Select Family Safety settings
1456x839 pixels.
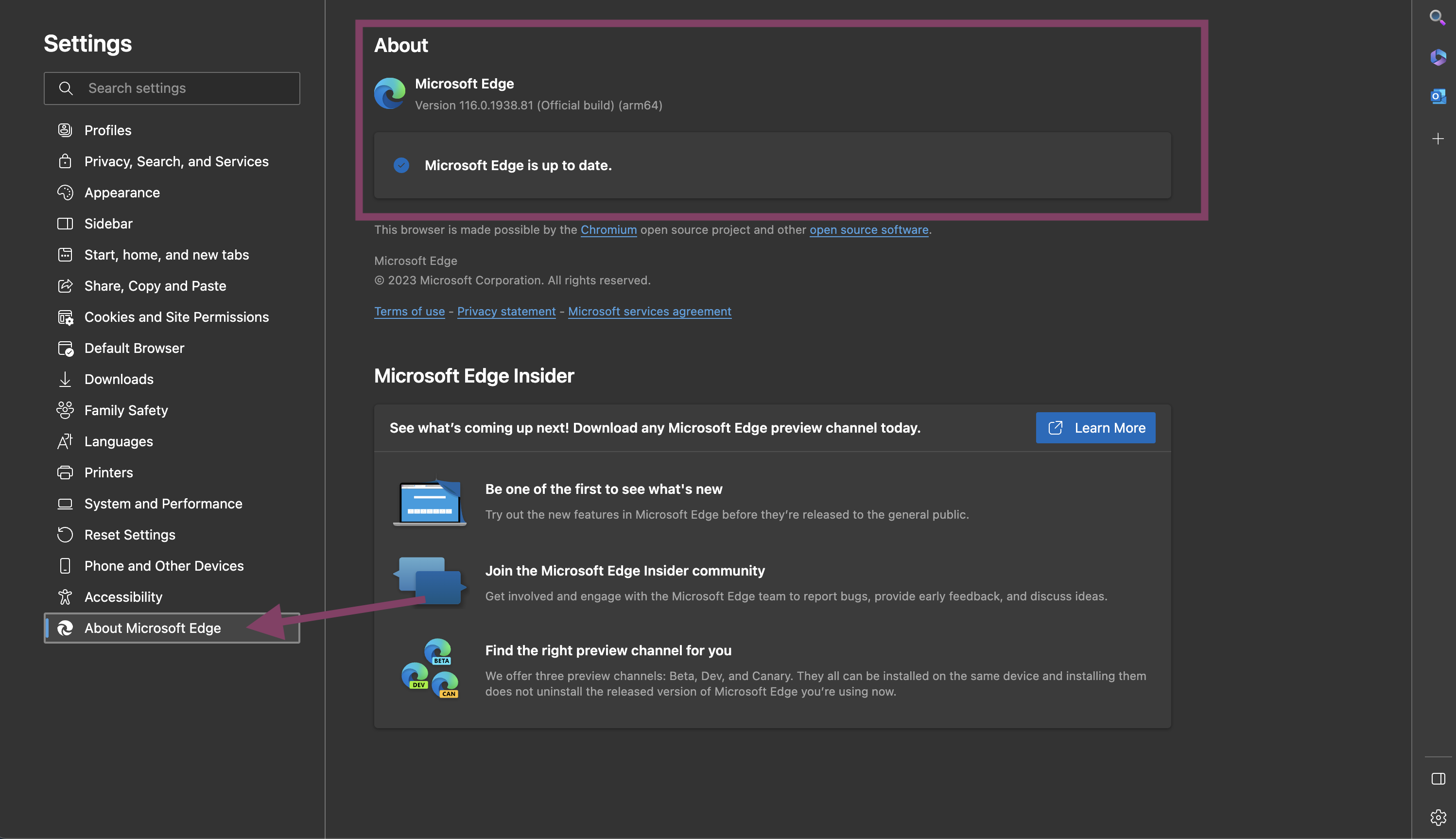pyautogui.click(x=172, y=410)
